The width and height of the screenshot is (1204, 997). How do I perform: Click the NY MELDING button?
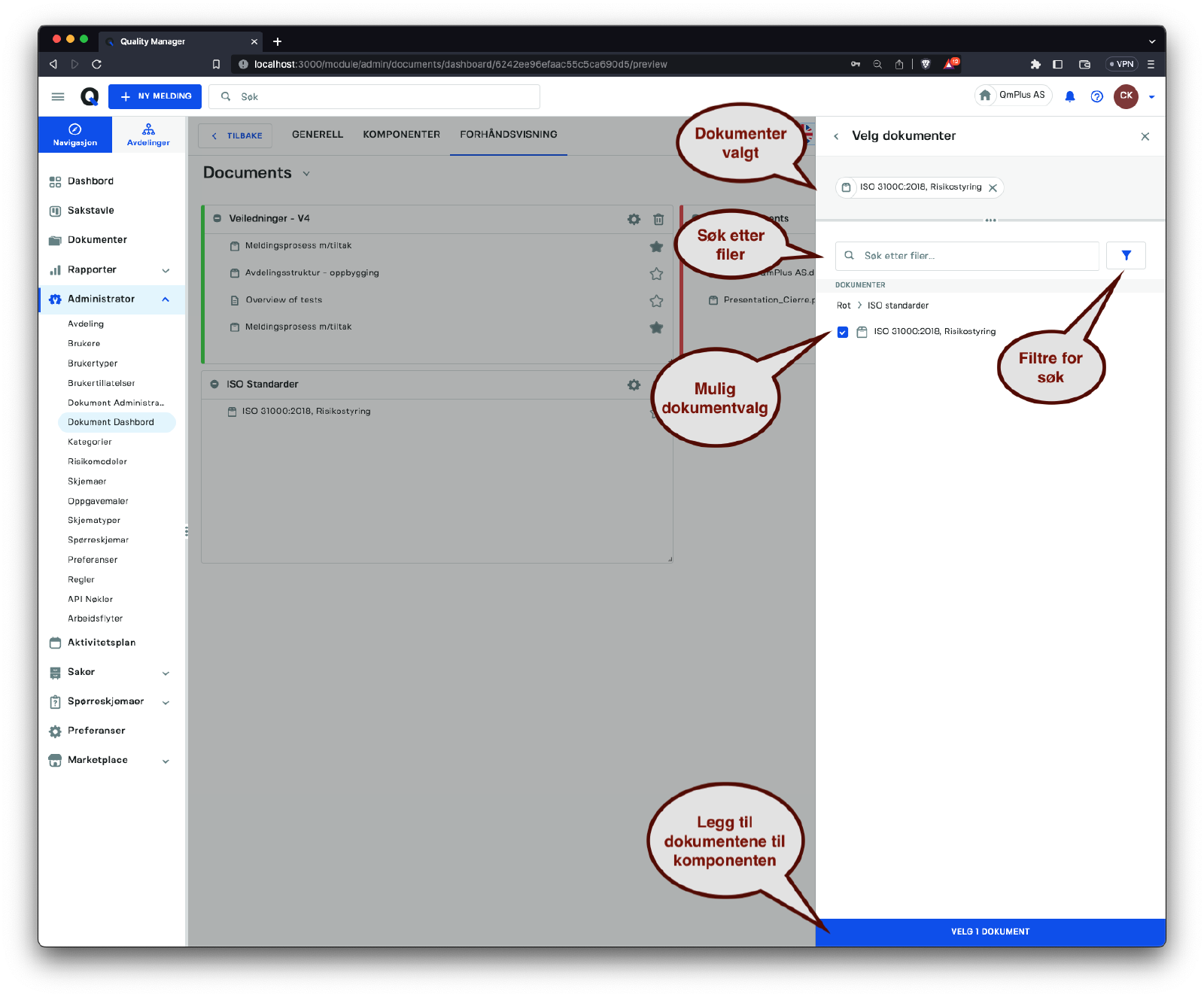point(155,96)
